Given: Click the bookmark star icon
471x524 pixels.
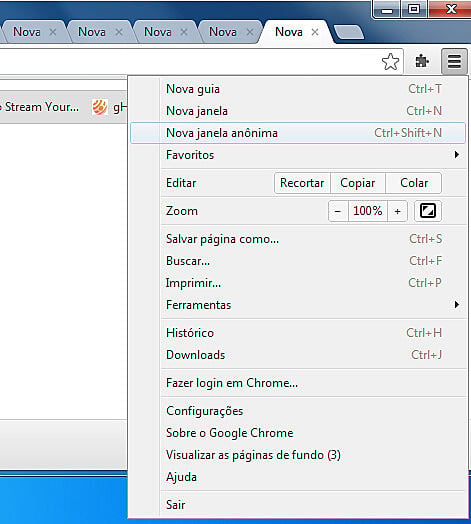Looking at the screenshot, I should pyautogui.click(x=390, y=61).
